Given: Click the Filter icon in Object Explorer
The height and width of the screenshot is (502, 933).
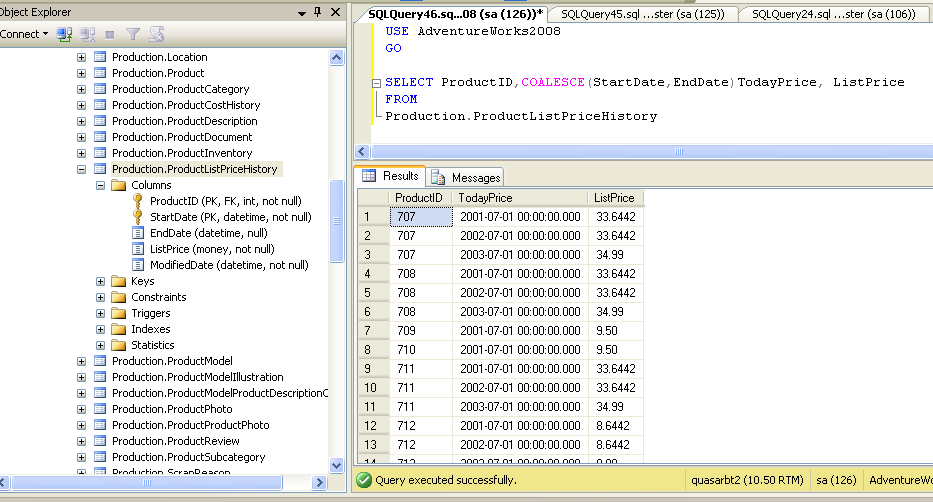Looking at the screenshot, I should [x=133, y=34].
